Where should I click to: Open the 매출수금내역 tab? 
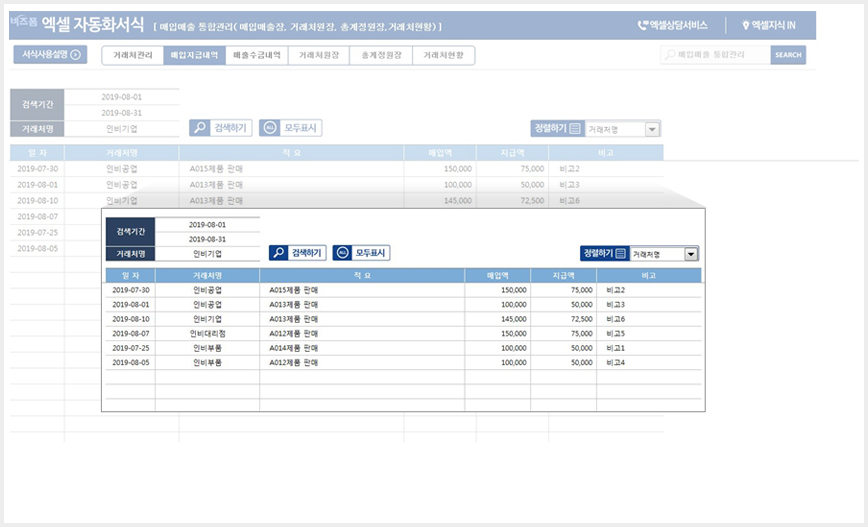[257, 55]
